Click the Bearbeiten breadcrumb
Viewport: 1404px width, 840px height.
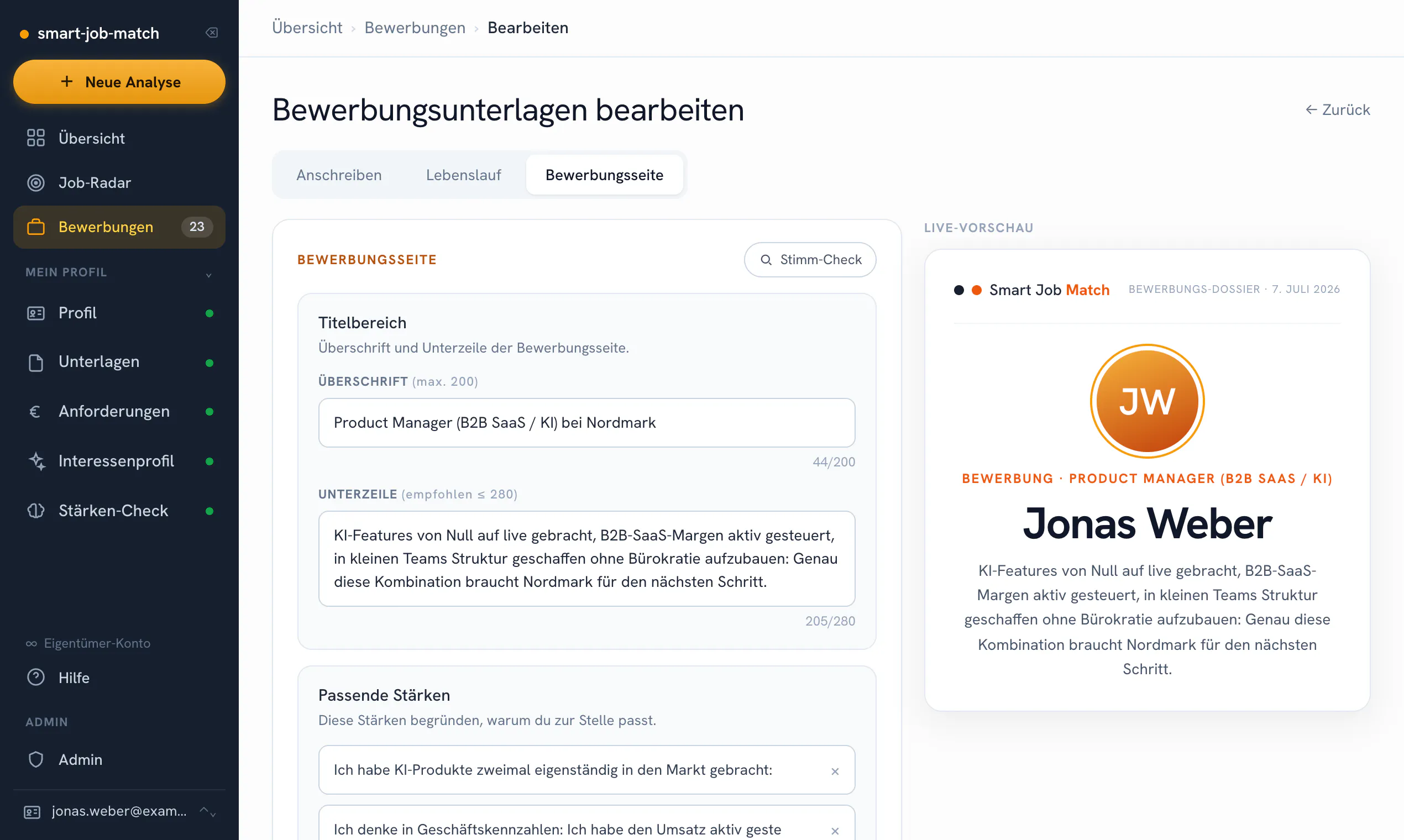coord(528,28)
